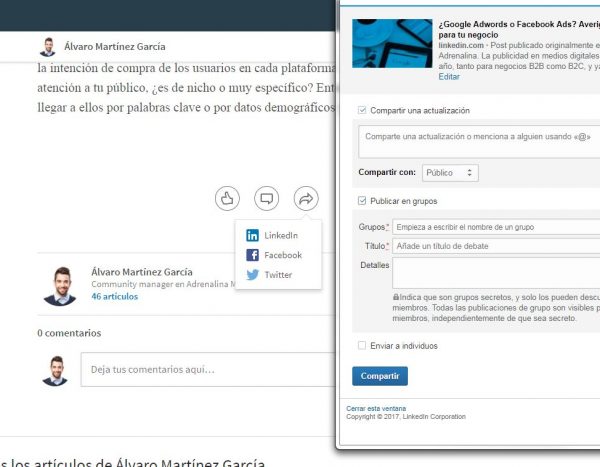Open the large author bio profile photo
600x467 pixels.
[x=60, y=286]
